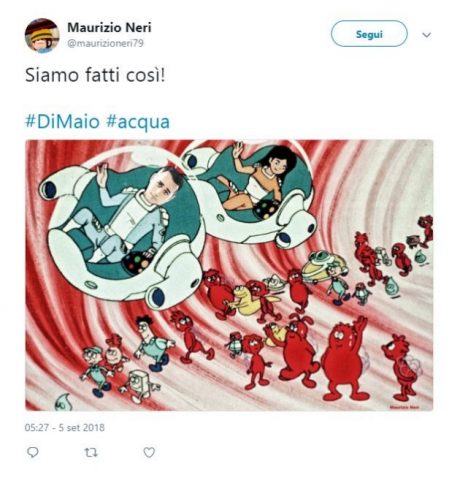Click the blue-suited tall character with black hair
This screenshot has width=460, height=480.
(153, 343)
